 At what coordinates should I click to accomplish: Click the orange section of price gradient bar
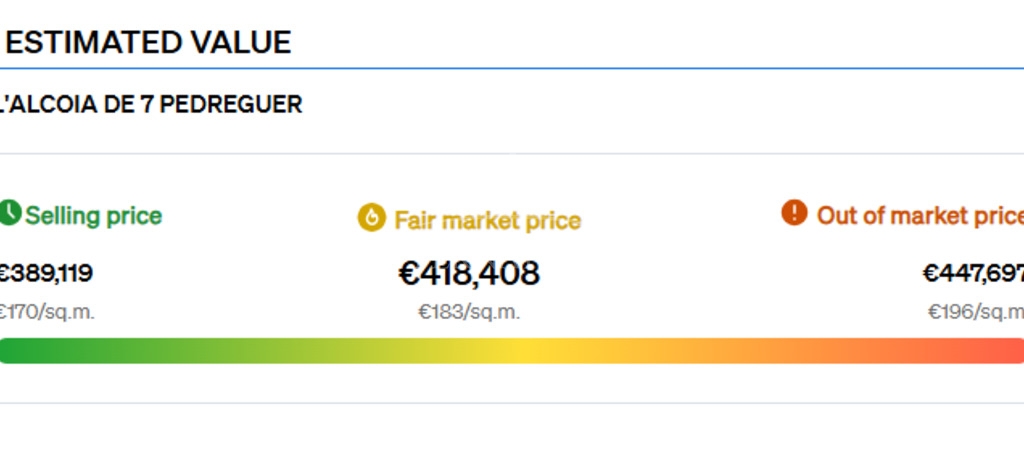click(751, 350)
